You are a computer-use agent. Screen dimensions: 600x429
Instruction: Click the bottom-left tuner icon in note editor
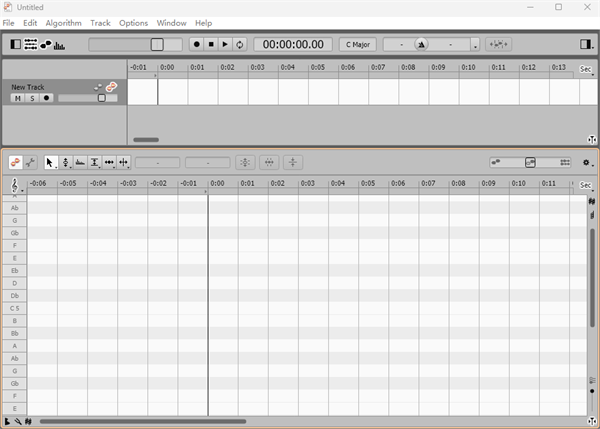pyautogui.click(x=7, y=421)
